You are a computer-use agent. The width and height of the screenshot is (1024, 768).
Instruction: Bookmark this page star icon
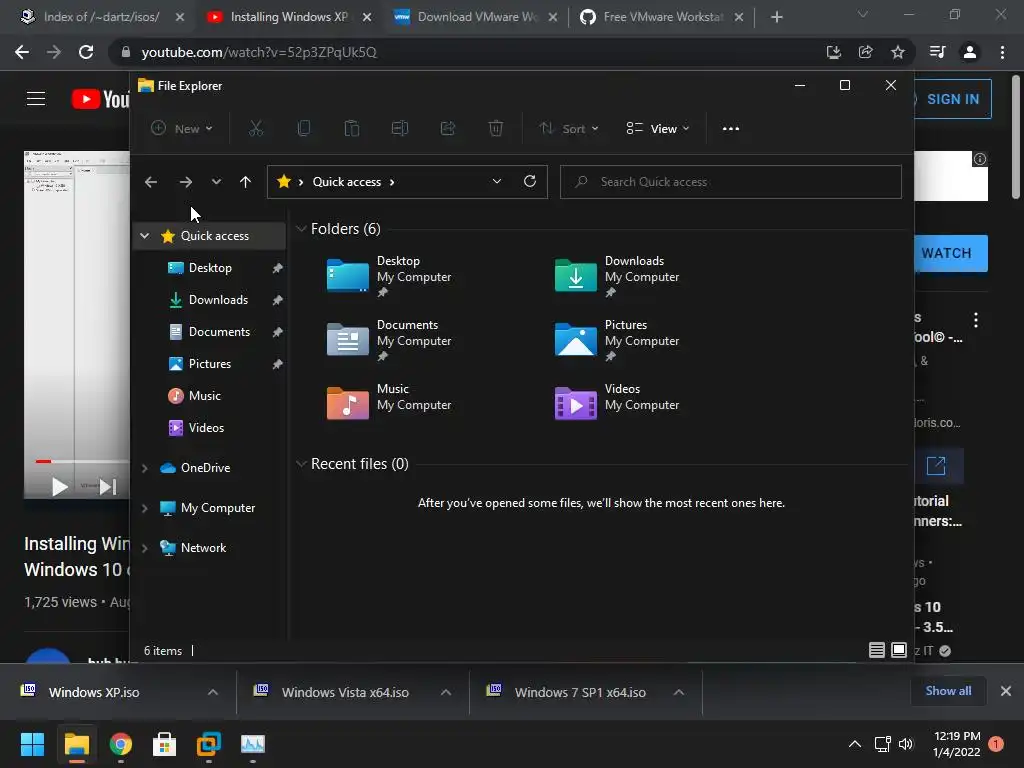(898, 52)
